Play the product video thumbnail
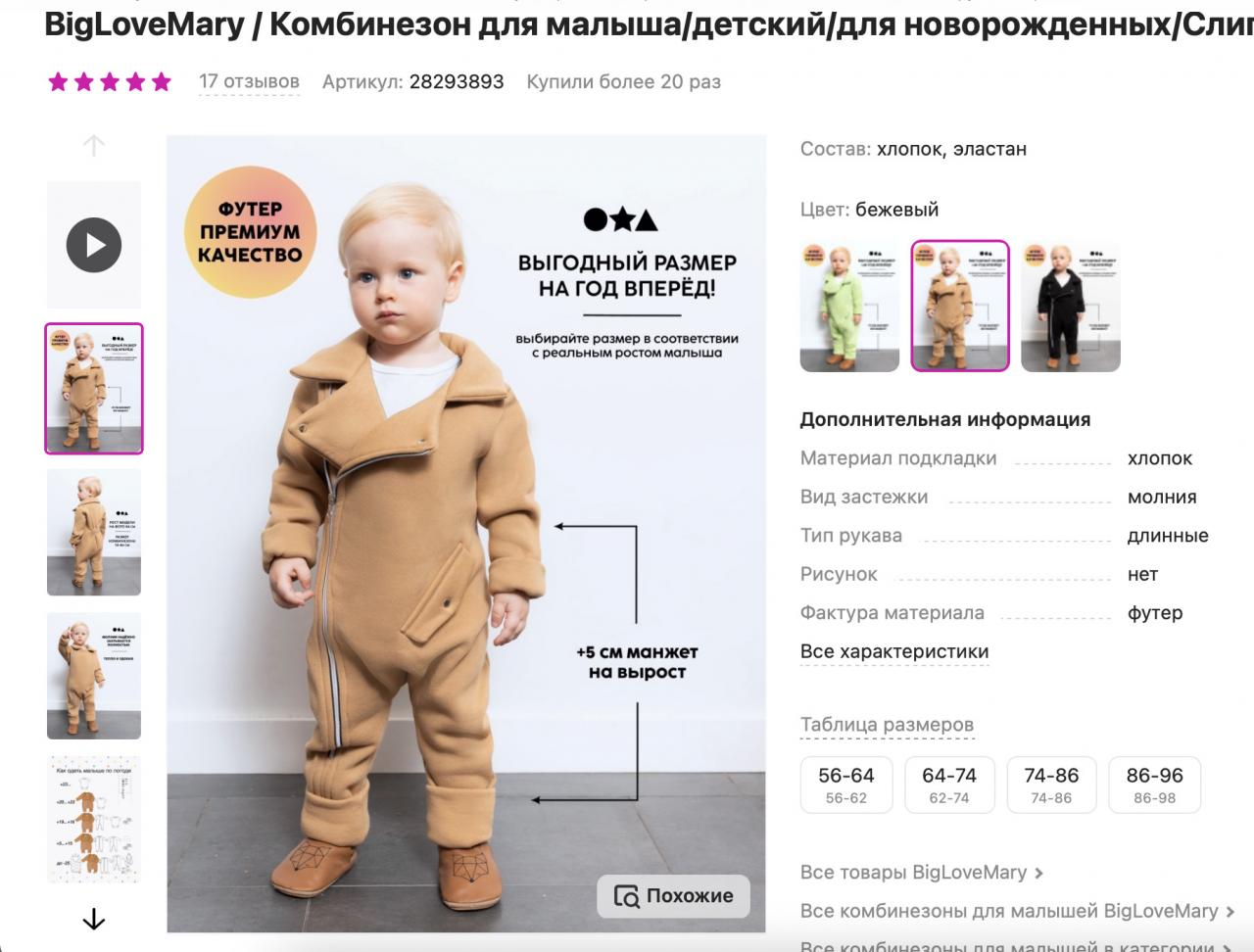This screenshot has height=952, width=1254. [x=94, y=245]
